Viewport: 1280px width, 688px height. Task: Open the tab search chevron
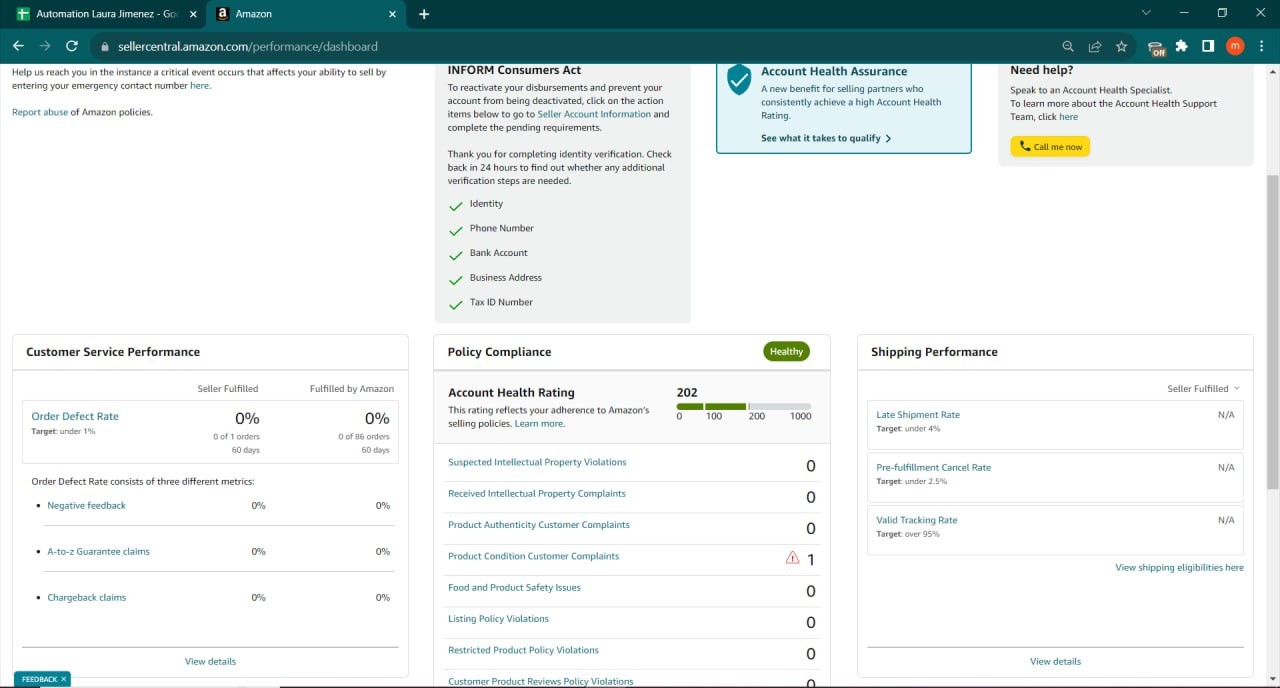point(1146,13)
